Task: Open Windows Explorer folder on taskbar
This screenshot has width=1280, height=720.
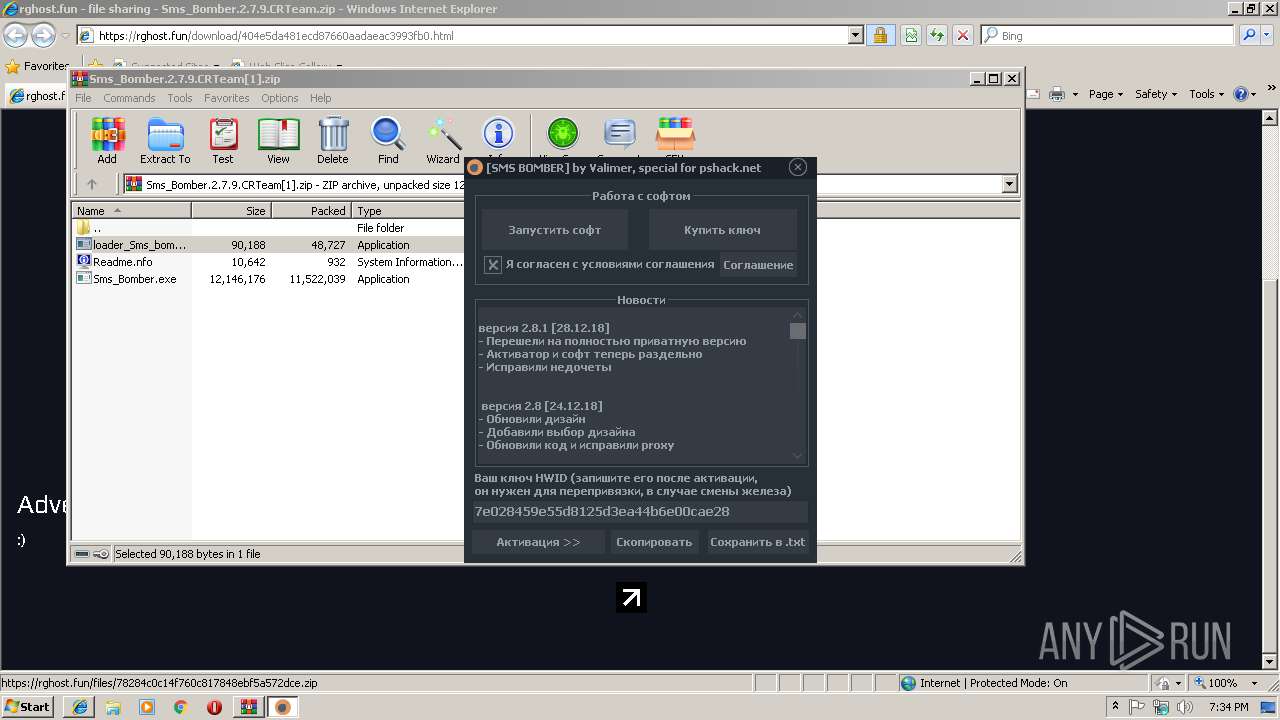Action: 113,707
